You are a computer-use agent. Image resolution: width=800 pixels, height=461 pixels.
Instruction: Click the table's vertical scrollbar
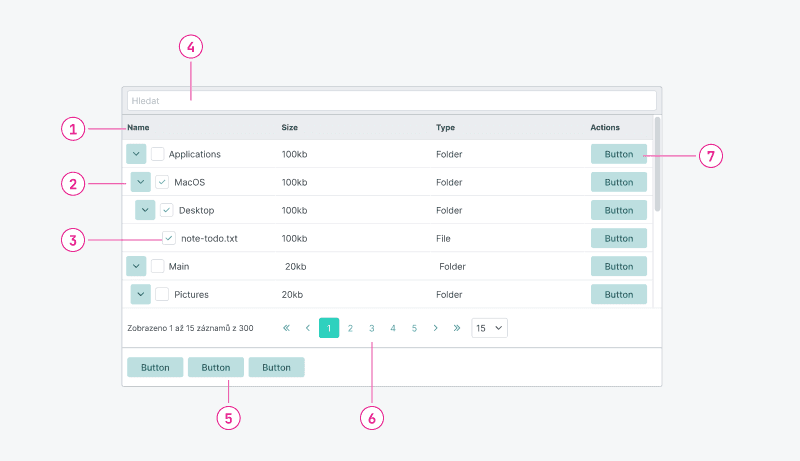657,165
